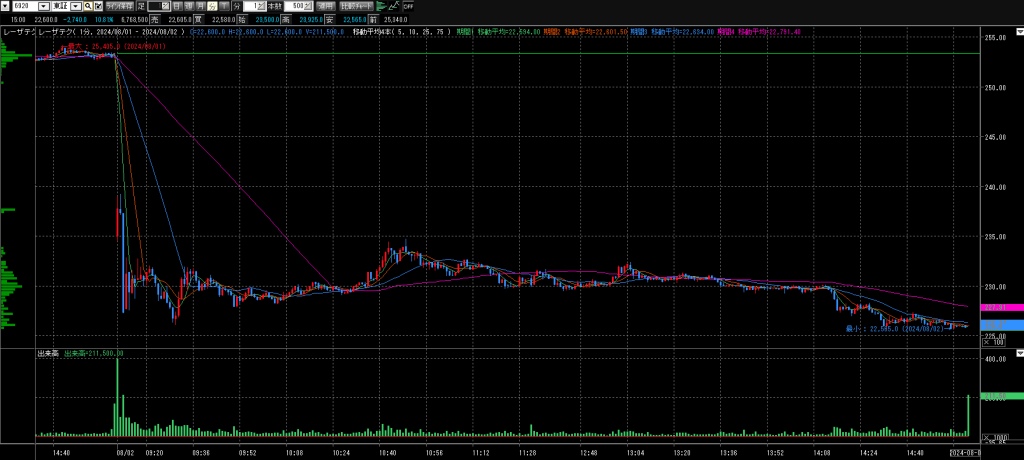Switch to the レーザテク chart tab

click(x=17, y=32)
